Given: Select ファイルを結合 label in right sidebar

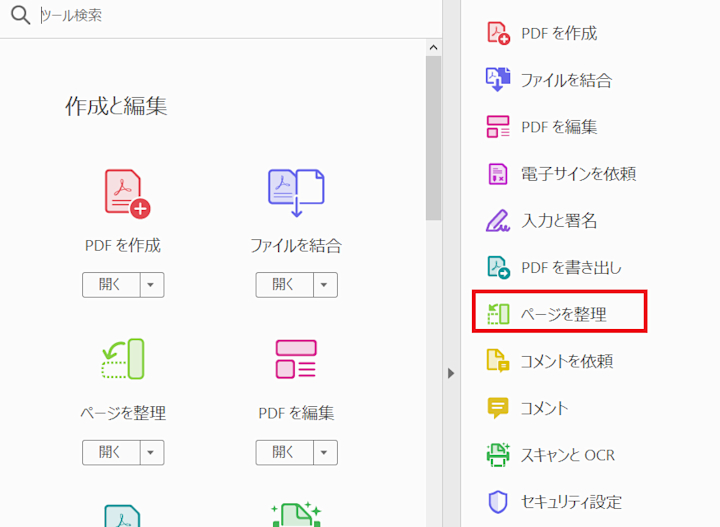Looking at the screenshot, I should (x=567, y=80).
